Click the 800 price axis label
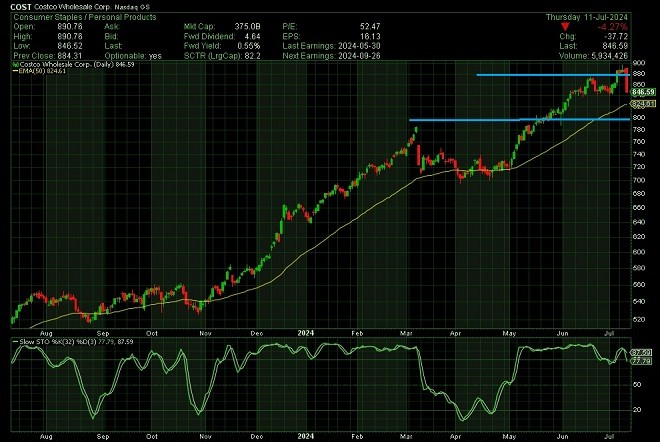The width and height of the screenshot is (660, 442). (638, 117)
